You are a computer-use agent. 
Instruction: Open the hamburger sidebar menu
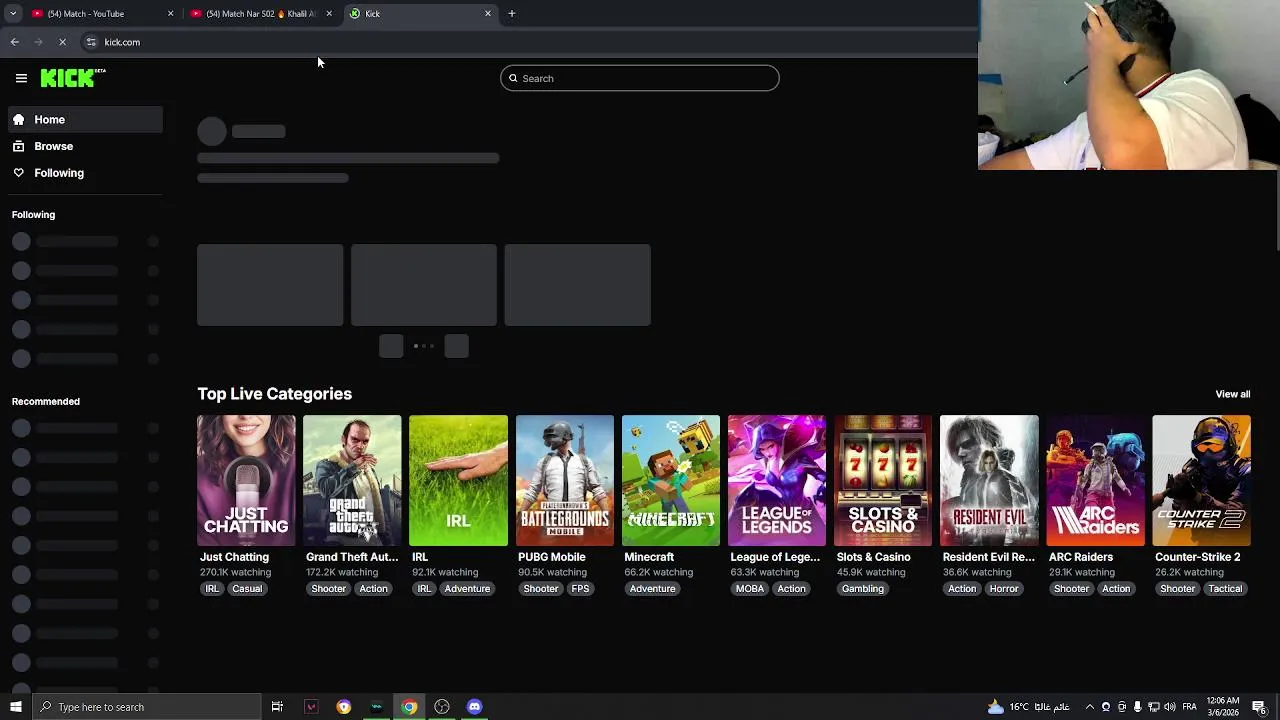click(21, 78)
